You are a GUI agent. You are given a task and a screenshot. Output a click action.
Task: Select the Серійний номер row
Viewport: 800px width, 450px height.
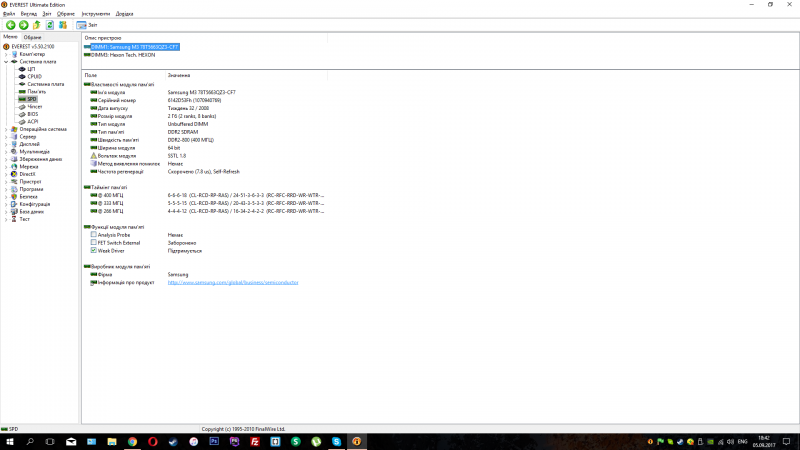click(x=204, y=101)
